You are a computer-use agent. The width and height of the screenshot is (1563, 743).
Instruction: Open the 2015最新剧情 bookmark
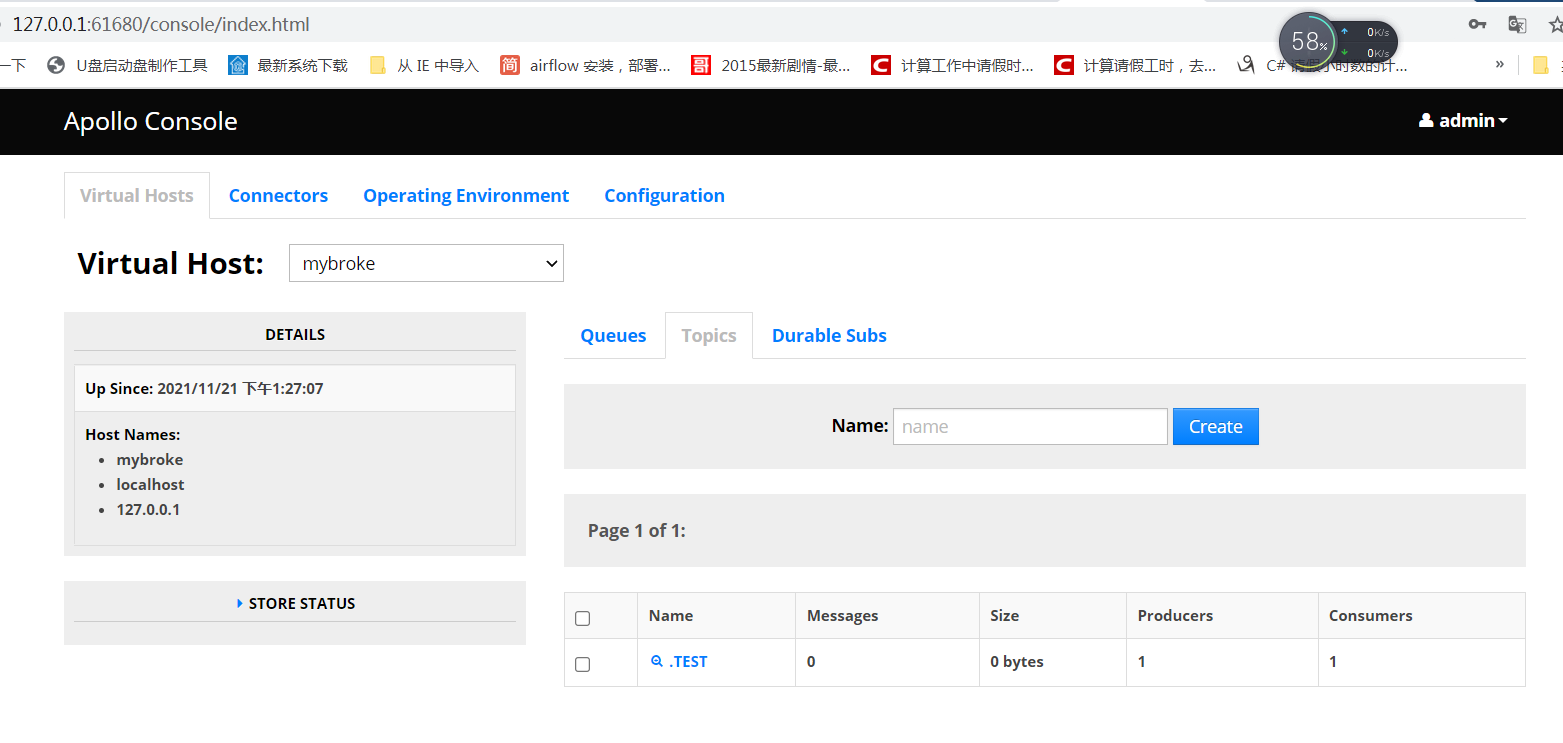click(x=771, y=66)
